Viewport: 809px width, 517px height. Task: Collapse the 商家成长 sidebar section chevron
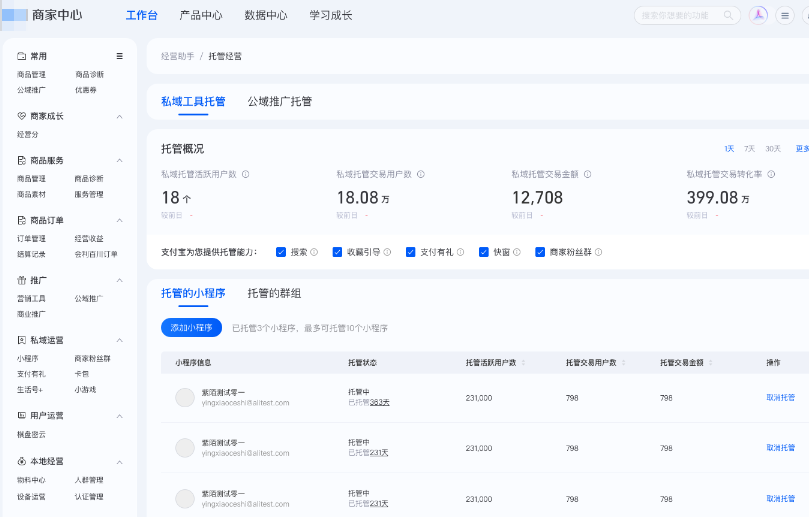(x=120, y=117)
